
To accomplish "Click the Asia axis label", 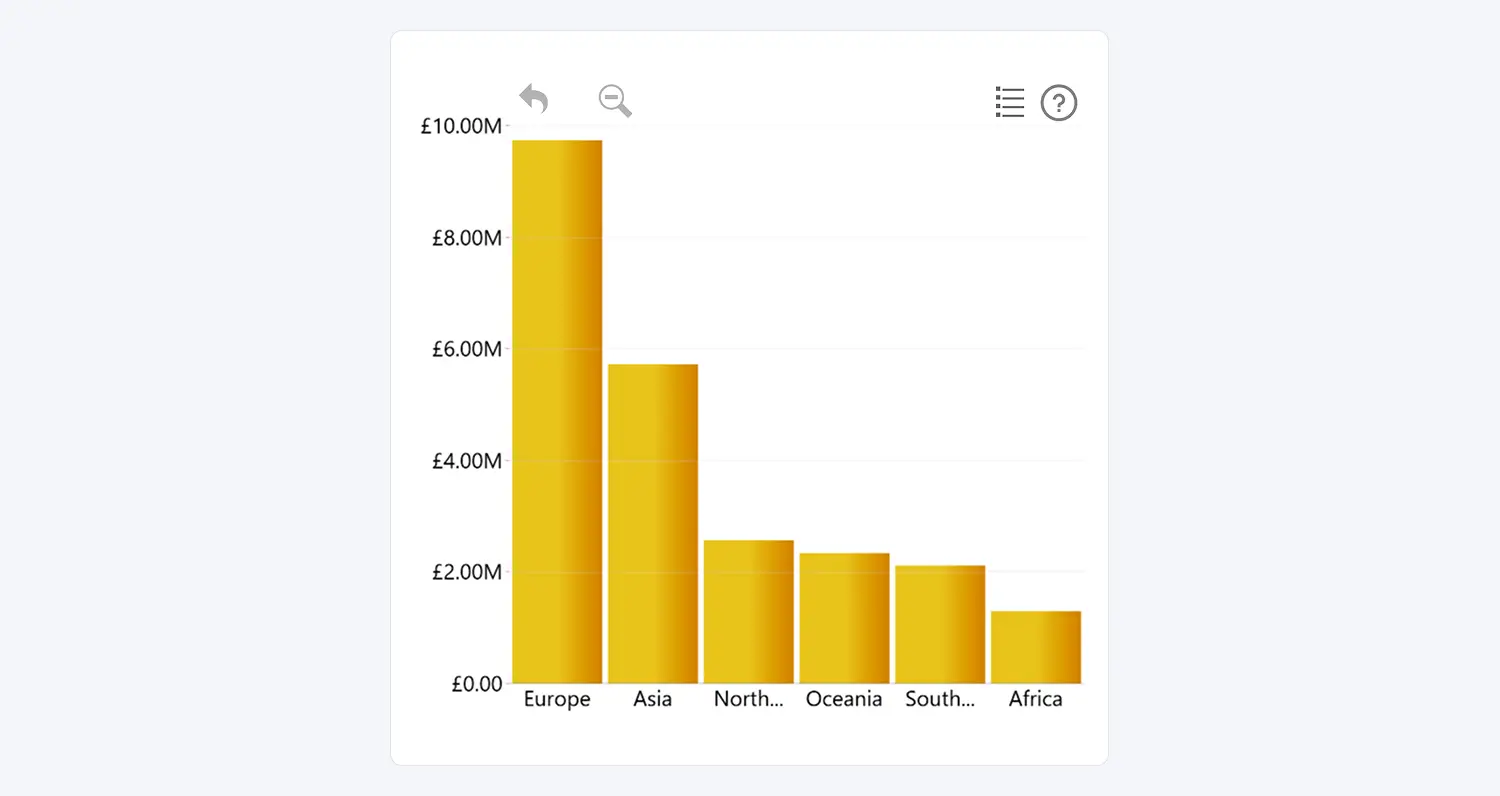I will [x=653, y=699].
